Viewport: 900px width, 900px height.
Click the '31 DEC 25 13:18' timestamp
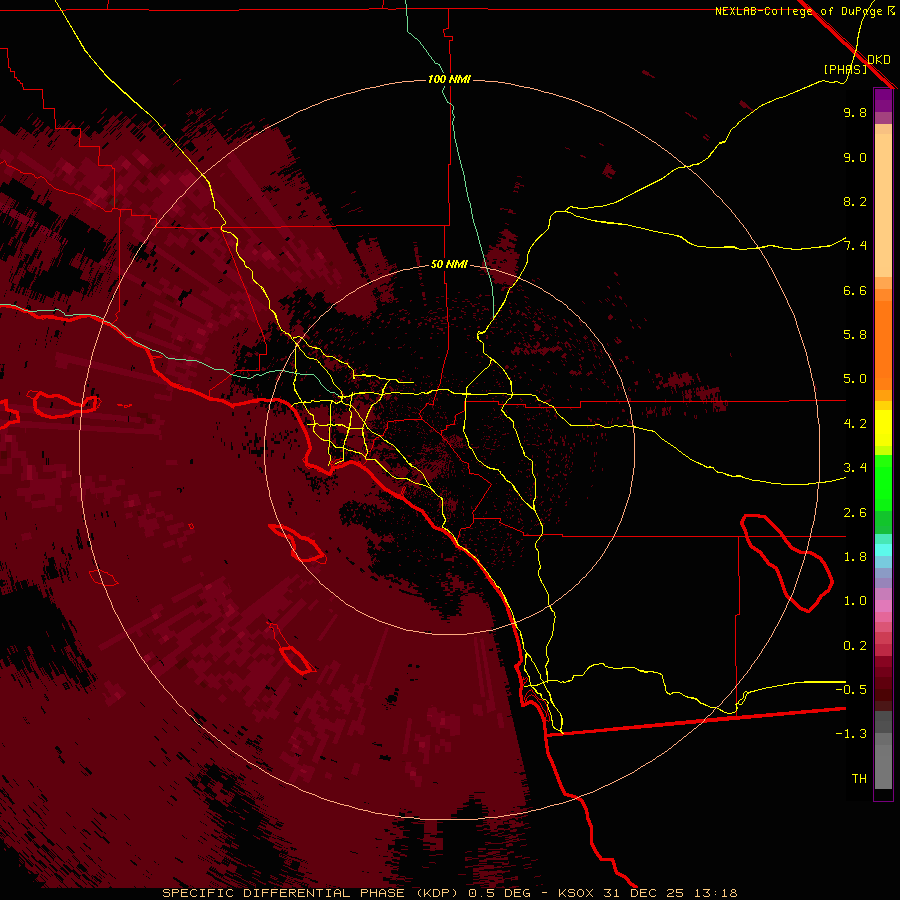click(670, 893)
